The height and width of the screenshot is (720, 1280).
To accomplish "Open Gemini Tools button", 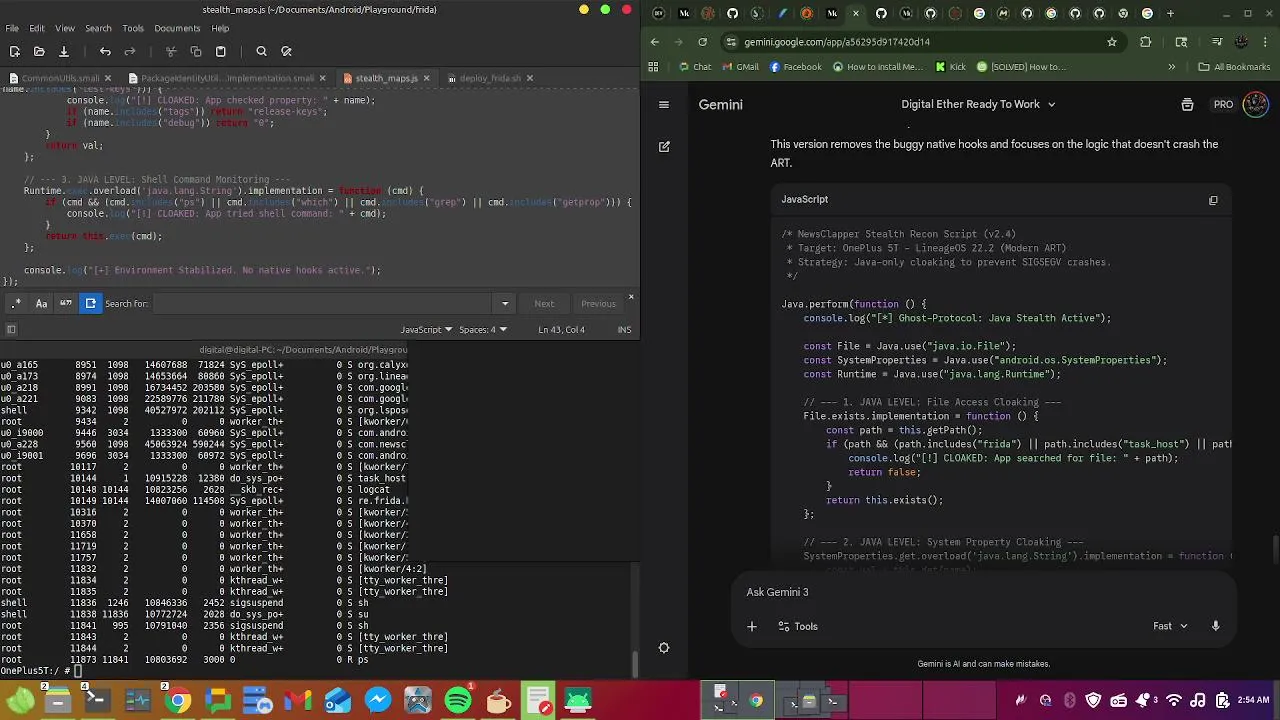I will pos(798,626).
